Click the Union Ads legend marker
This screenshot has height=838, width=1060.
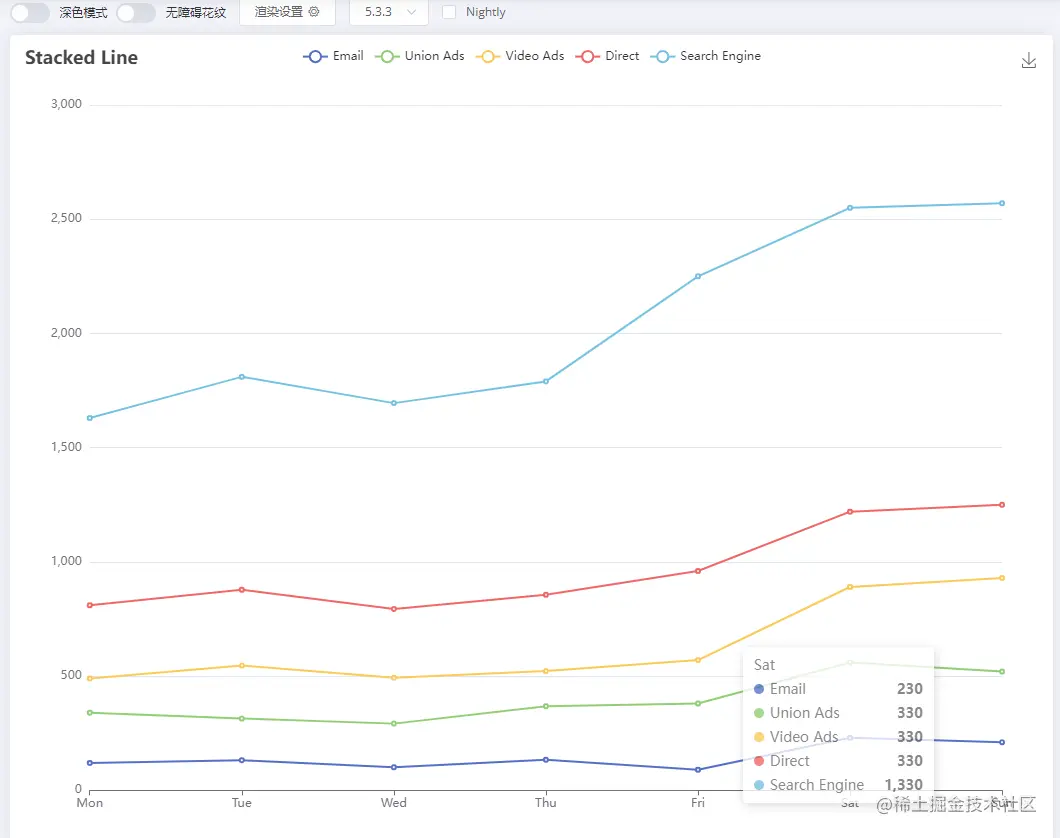click(x=387, y=57)
